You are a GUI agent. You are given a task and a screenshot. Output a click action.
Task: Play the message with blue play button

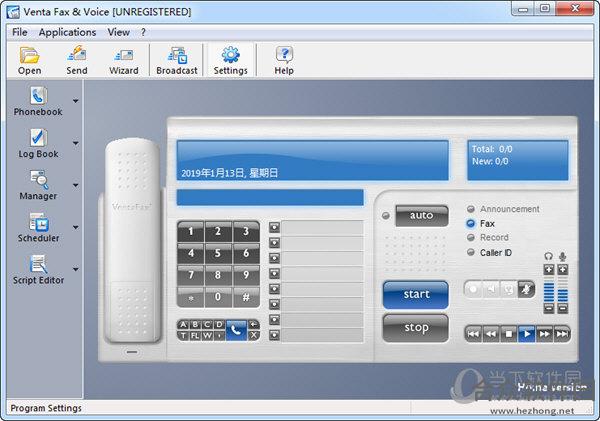527,334
